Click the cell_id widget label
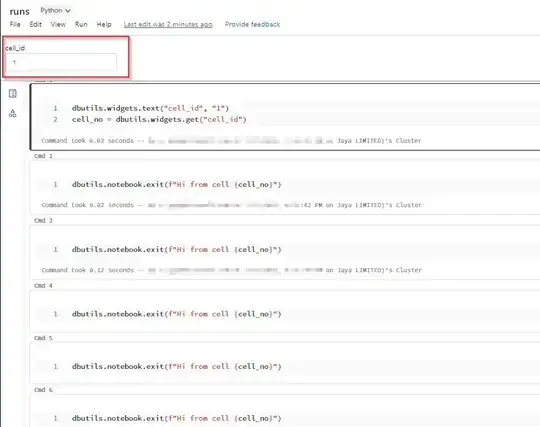This screenshot has height=427, width=540. pos(15,48)
